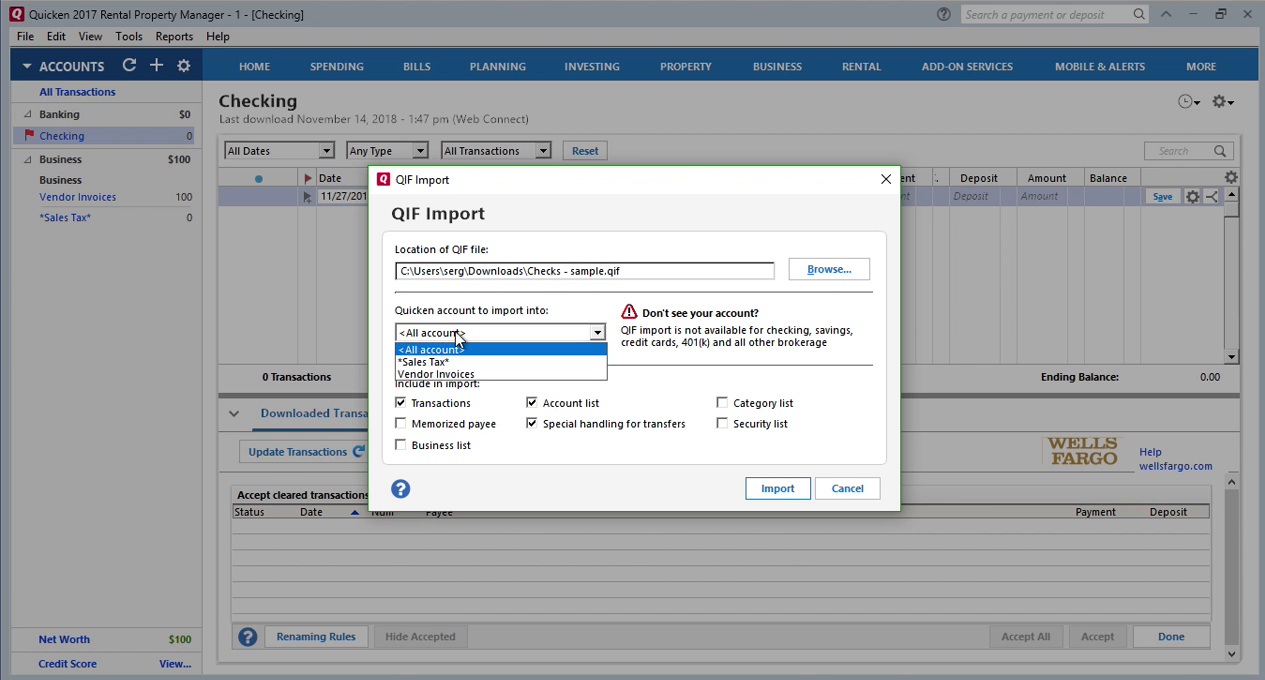Open the help icon in title bar
Image resolution: width=1265 pixels, height=680 pixels.
(x=944, y=14)
